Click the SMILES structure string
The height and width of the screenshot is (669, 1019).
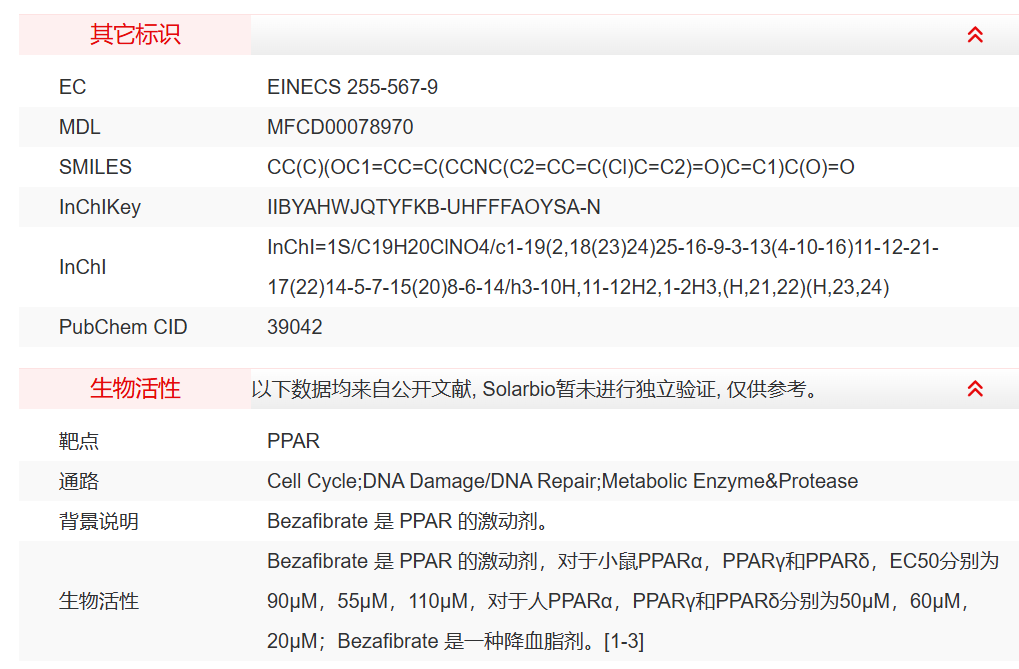[560, 167]
